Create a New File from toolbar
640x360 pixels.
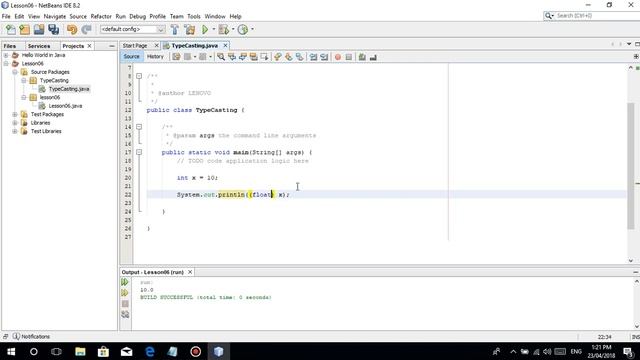click(x=11, y=29)
